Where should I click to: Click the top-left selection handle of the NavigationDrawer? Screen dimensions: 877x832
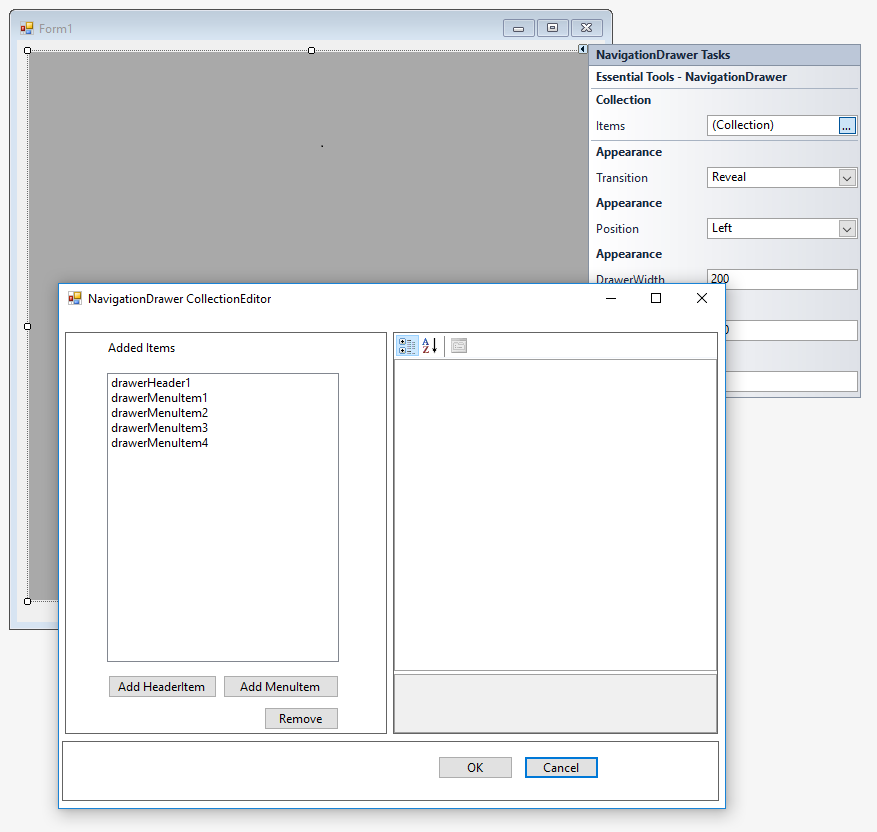point(27,50)
